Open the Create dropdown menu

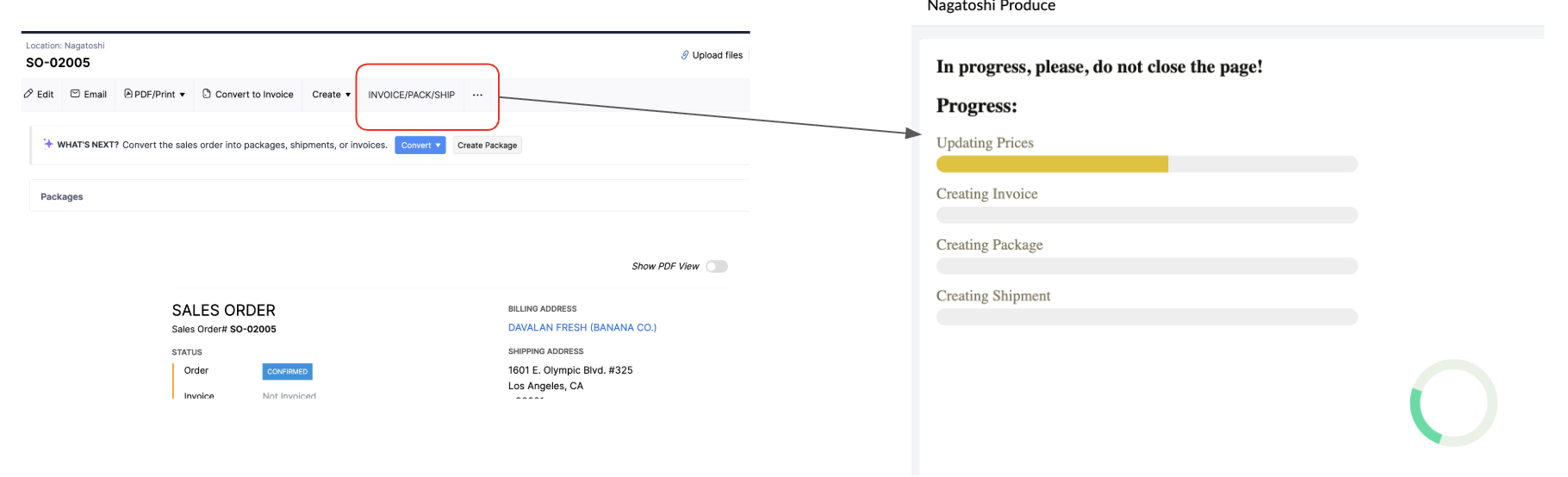click(331, 95)
